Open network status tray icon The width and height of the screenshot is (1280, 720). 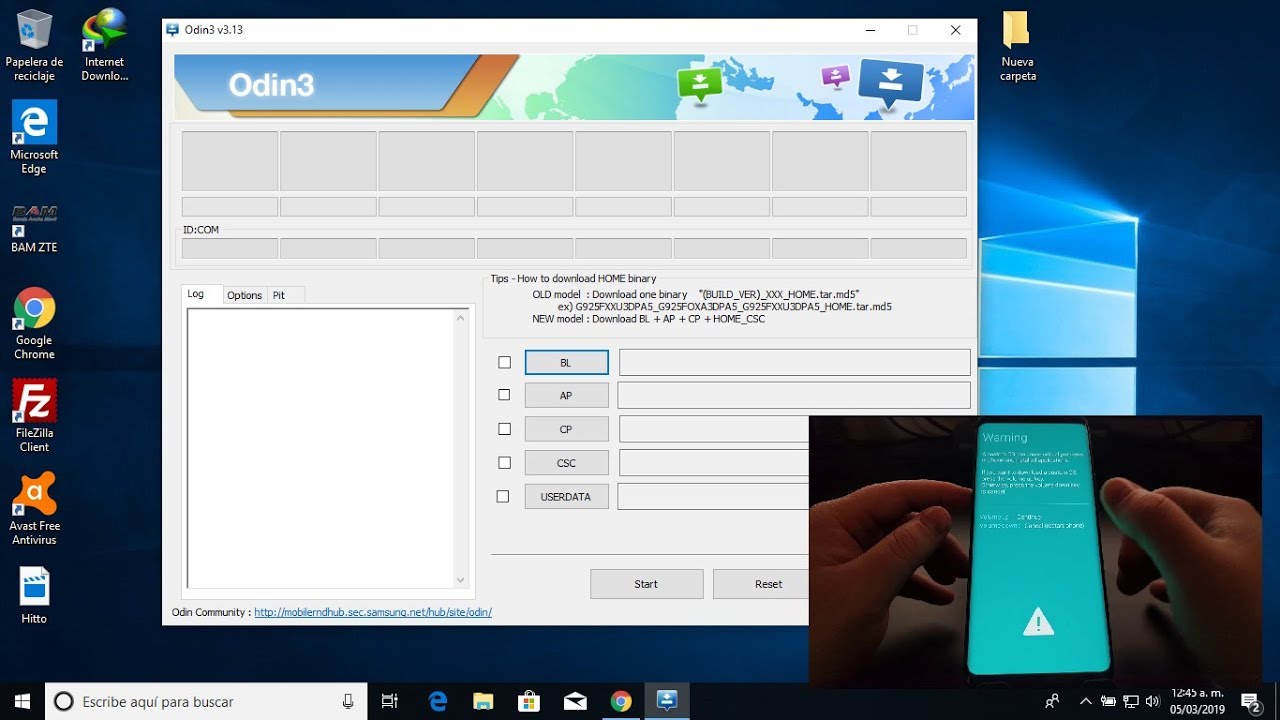coord(1131,702)
